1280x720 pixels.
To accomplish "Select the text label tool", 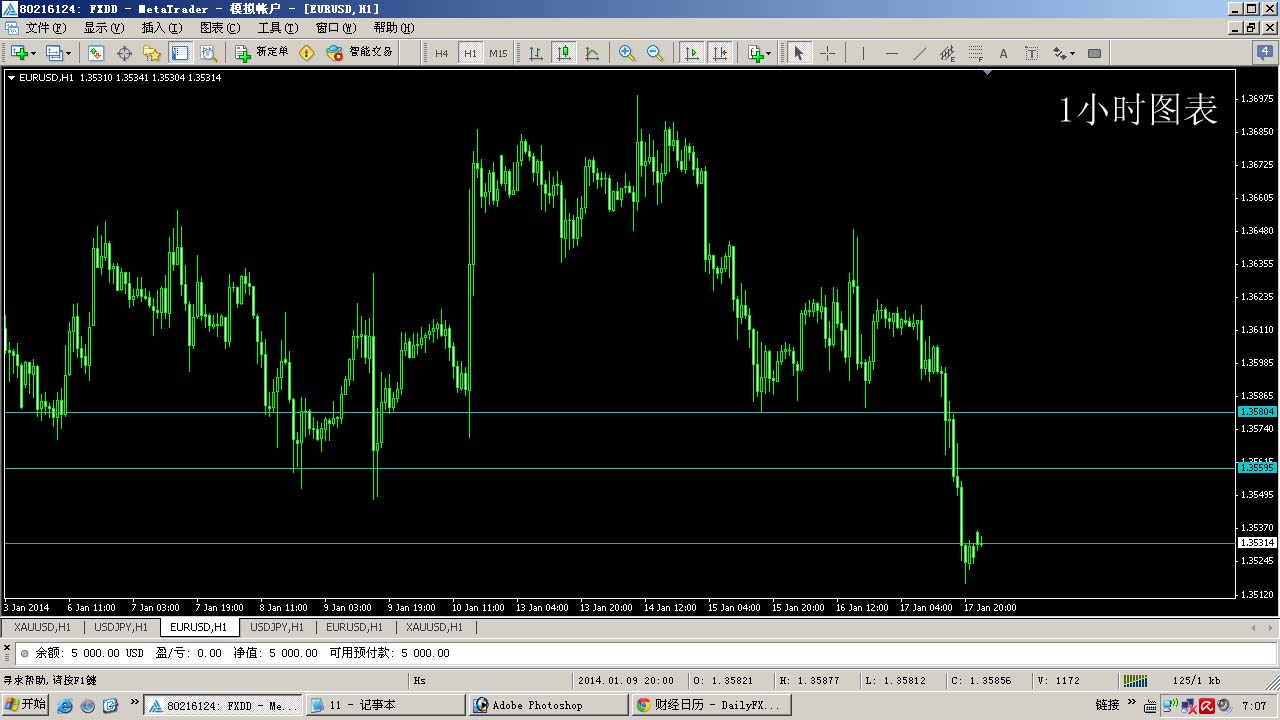I will pos(1032,53).
